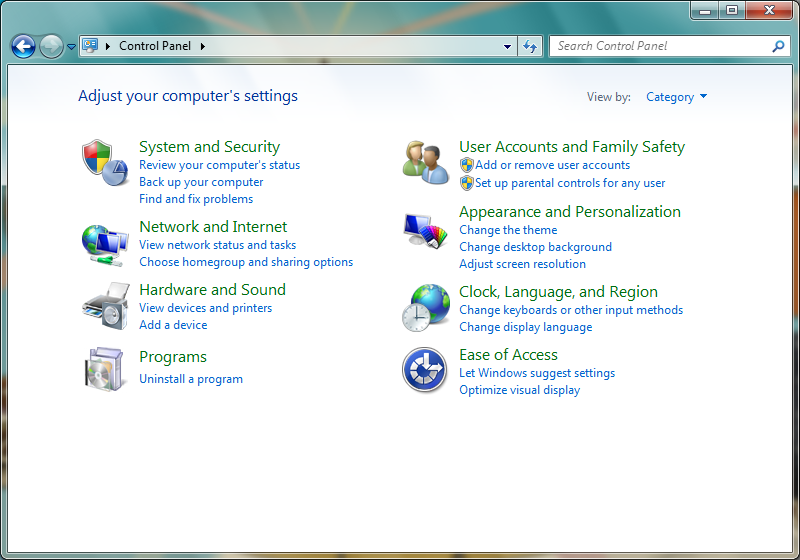The height and width of the screenshot is (560, 800).
Task: Click the grayed Forward arrow button
Action: (x=51, y=47)
